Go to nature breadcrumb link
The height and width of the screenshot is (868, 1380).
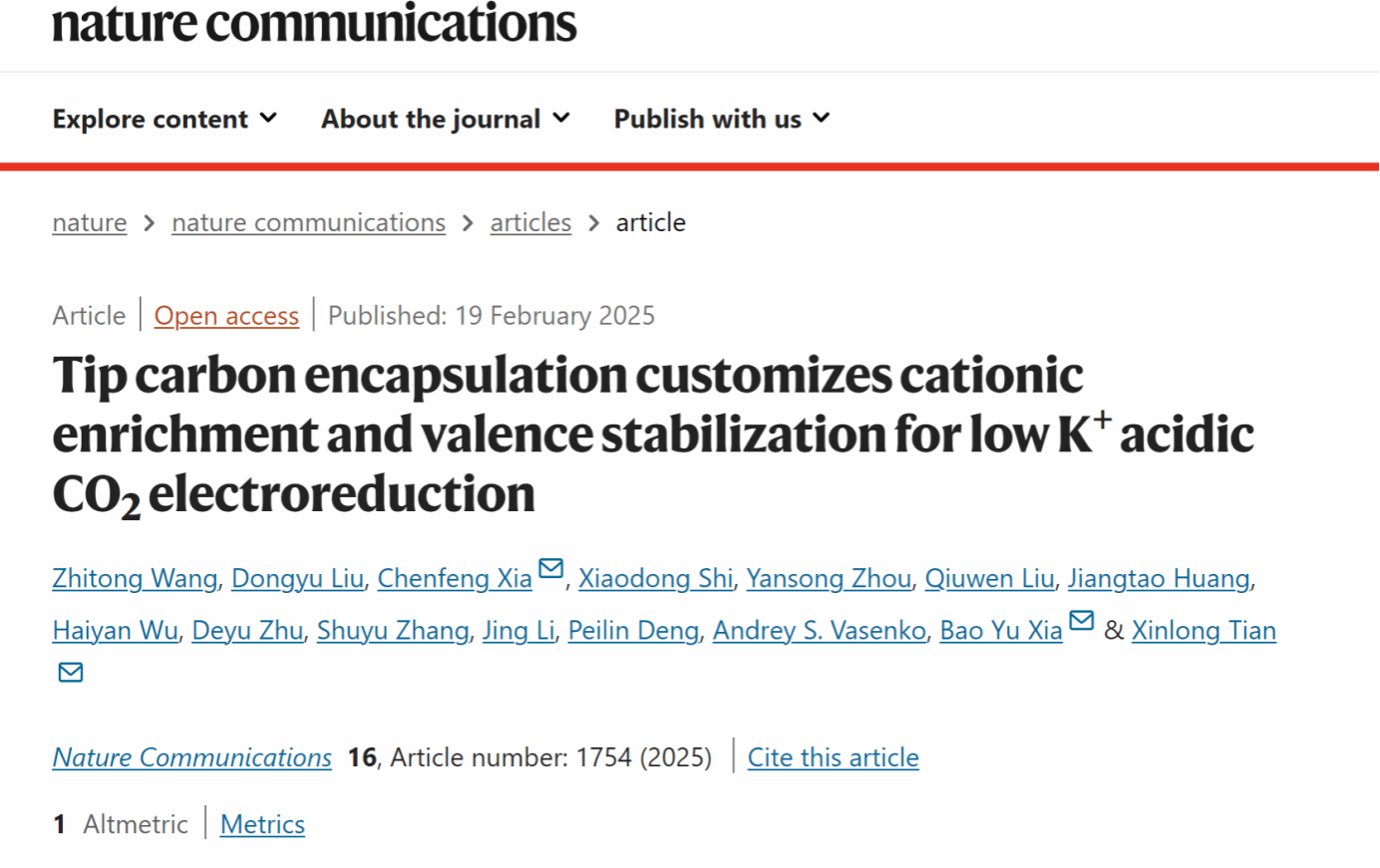pos(90,222)
